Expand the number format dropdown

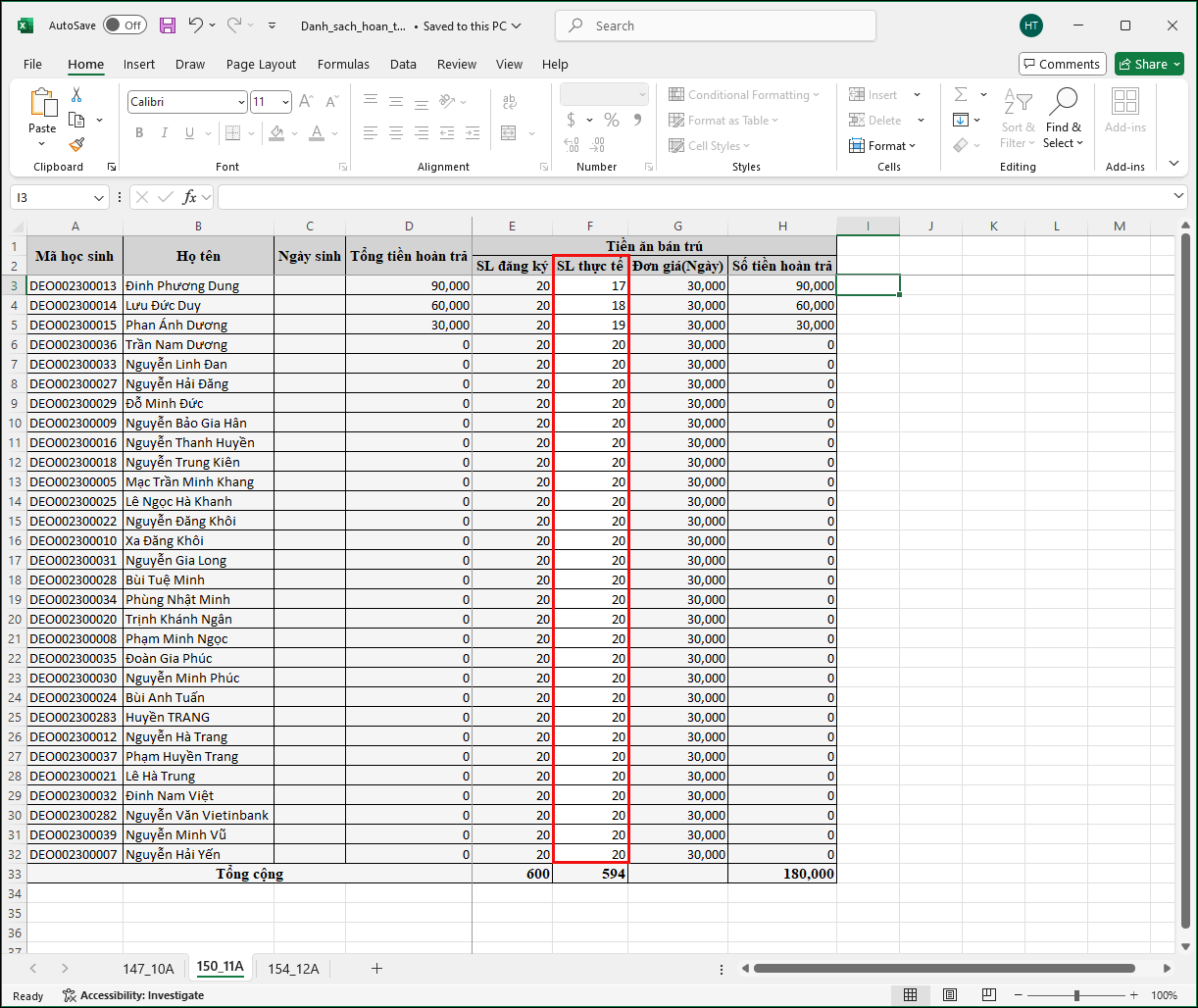(642, 94)
